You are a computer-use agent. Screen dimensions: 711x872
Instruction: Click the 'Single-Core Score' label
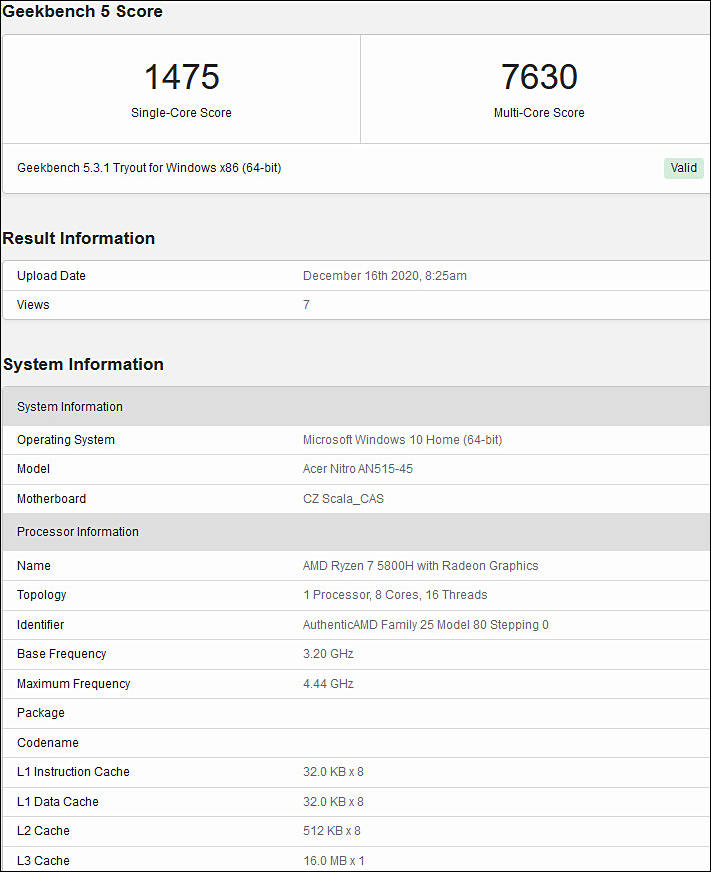181,112
